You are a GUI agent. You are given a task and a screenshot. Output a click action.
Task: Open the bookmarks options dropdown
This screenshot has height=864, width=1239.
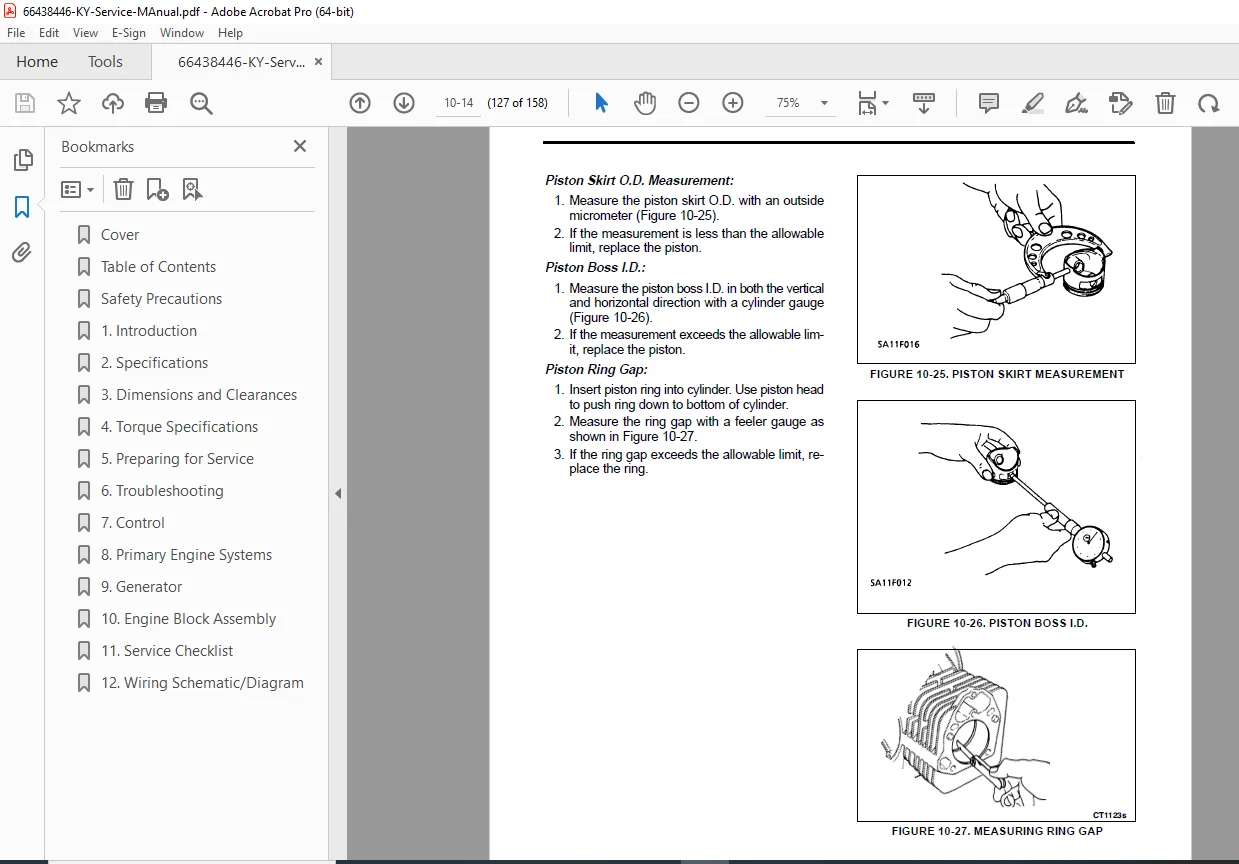[78, 189]
